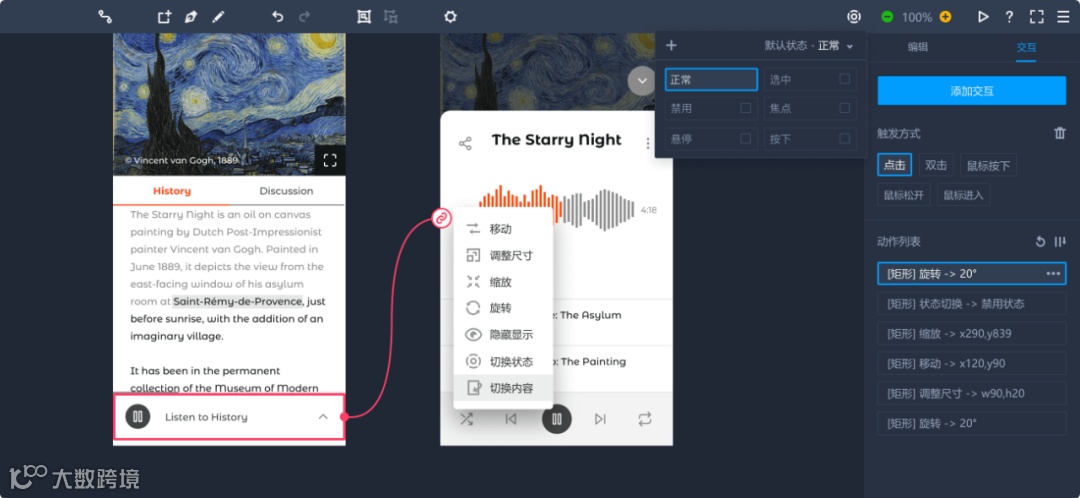Screen dimensions: 1080x498
Task: Switch to the 编辑 tab
Action: [x=917, y=48]
